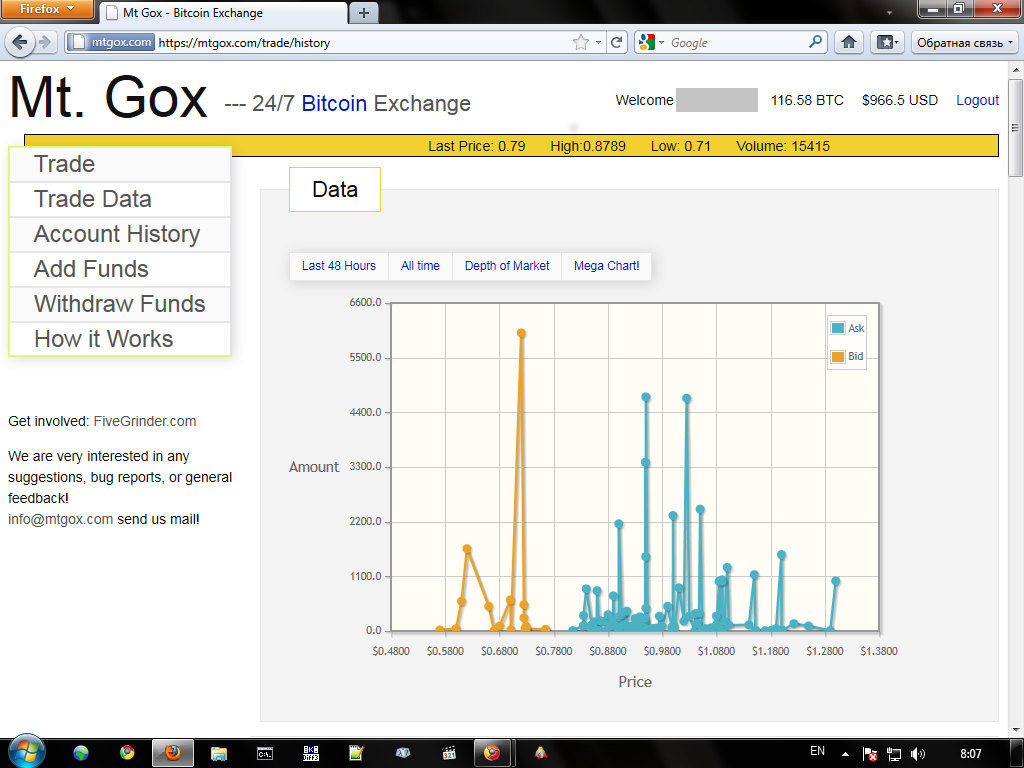Open the Обратная связь feedback dropdown
The height and width of the screenshot is (768, 1024).
tap(965, 42)
